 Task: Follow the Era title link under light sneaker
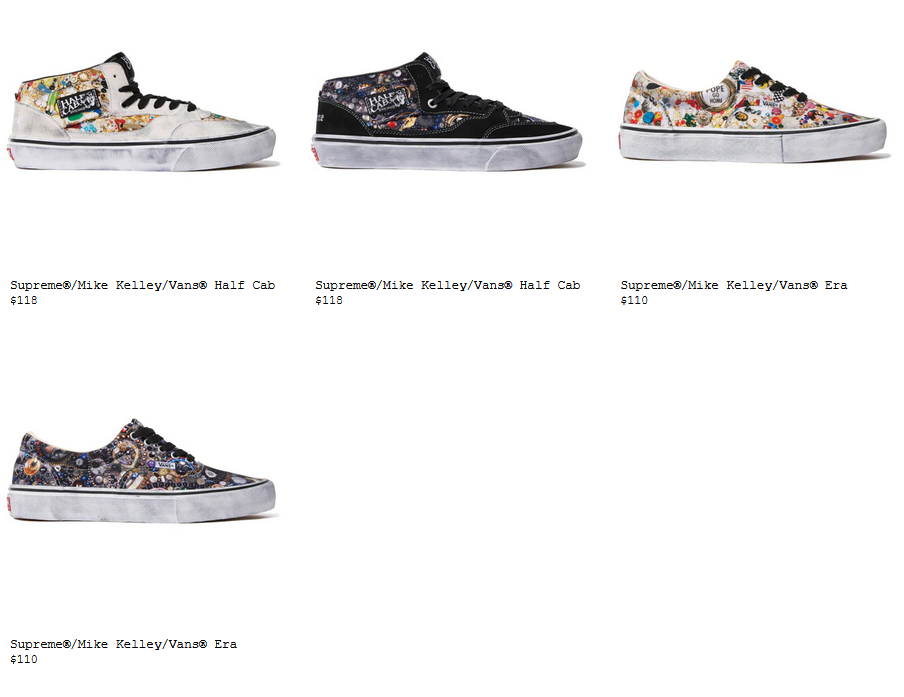(734, 285)
